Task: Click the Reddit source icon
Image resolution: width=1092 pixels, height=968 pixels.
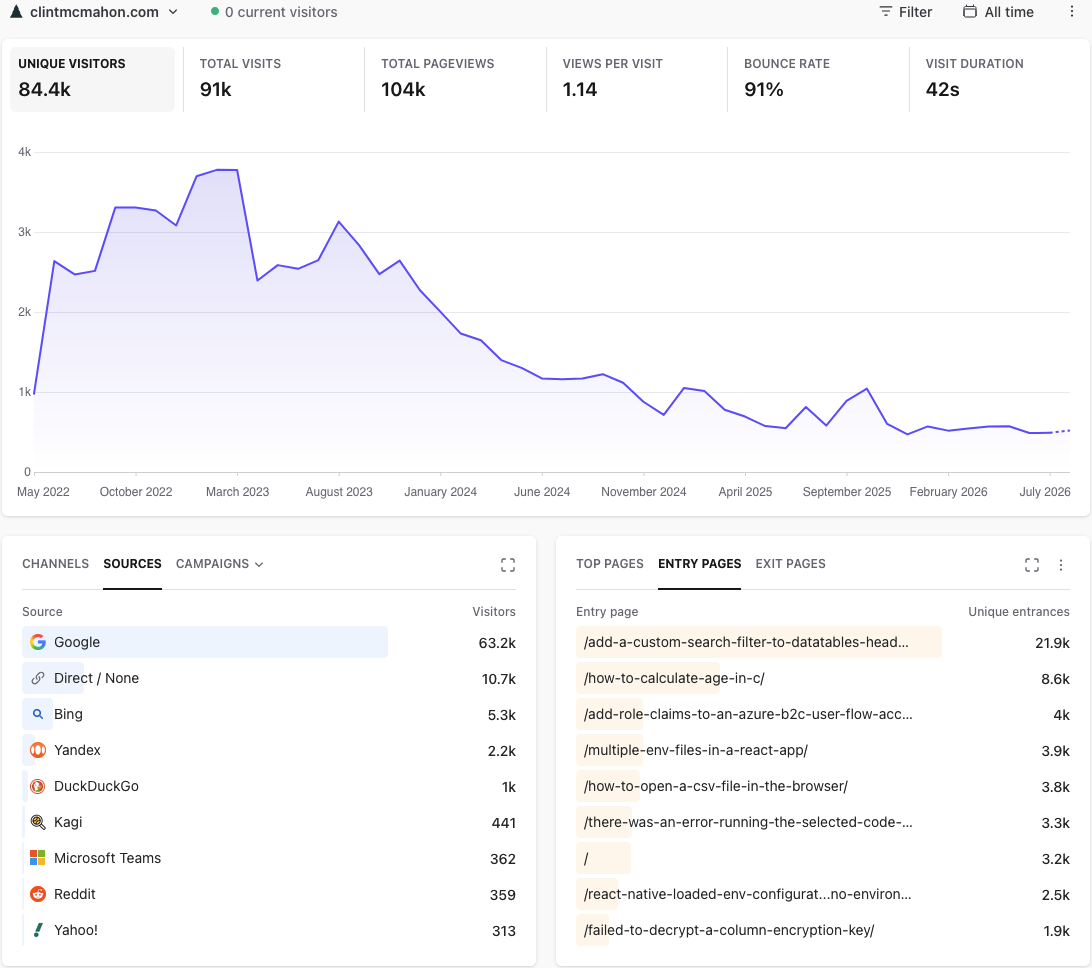Action: pyautogui.click(x=38, y=894)
